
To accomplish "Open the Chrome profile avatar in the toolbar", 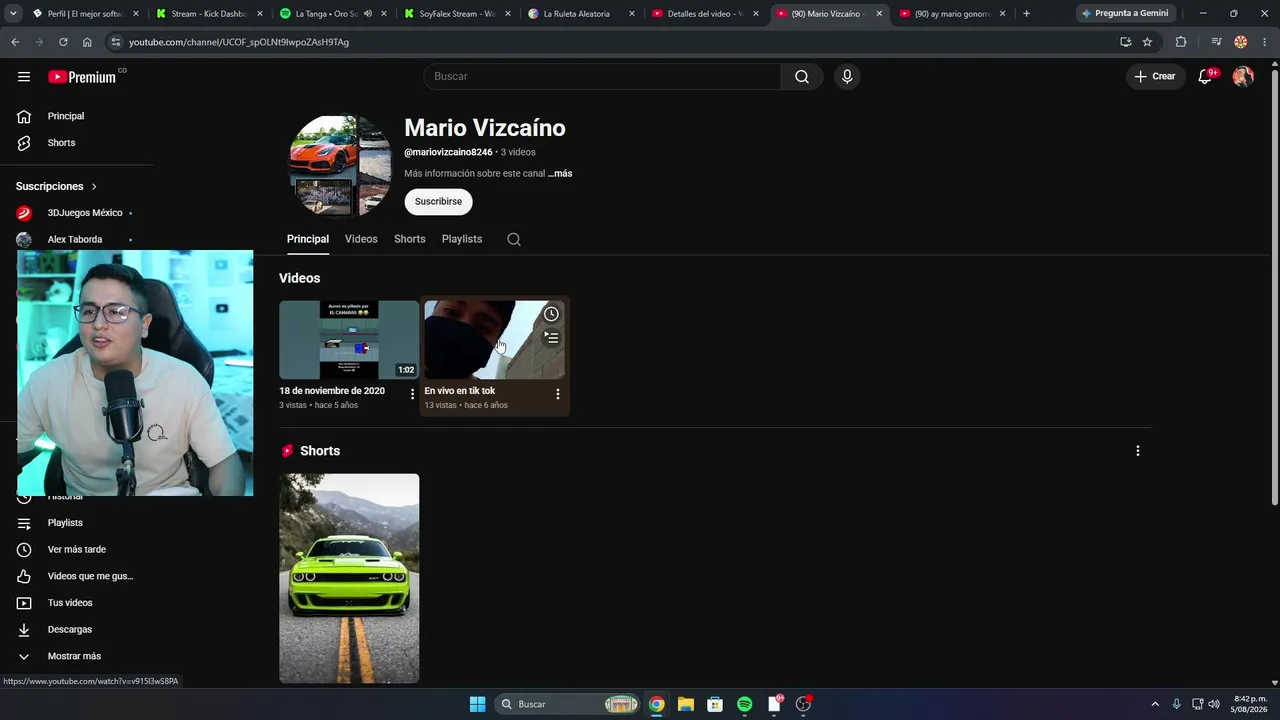I will coord(1241,42).
